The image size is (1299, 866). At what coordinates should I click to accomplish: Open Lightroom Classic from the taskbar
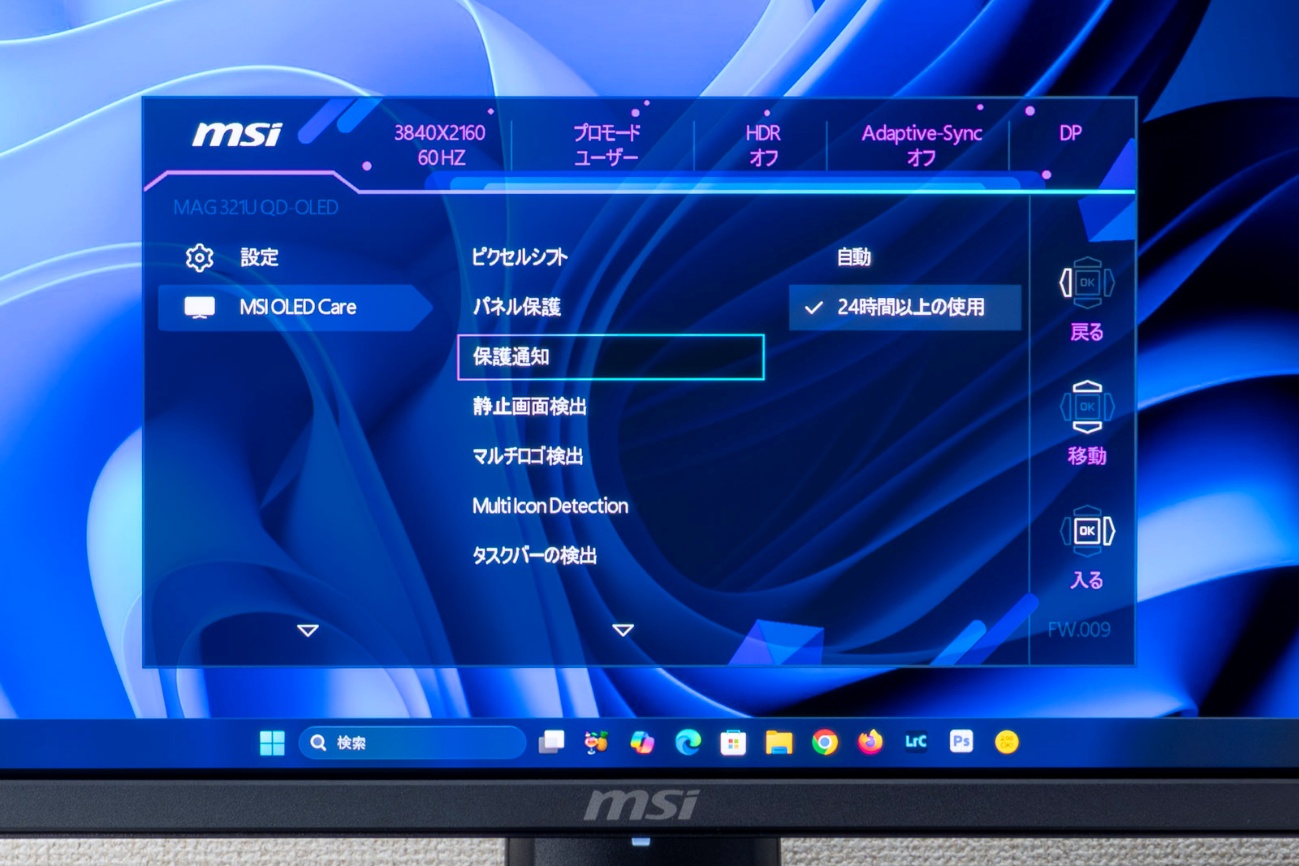(x=915, y=742)
